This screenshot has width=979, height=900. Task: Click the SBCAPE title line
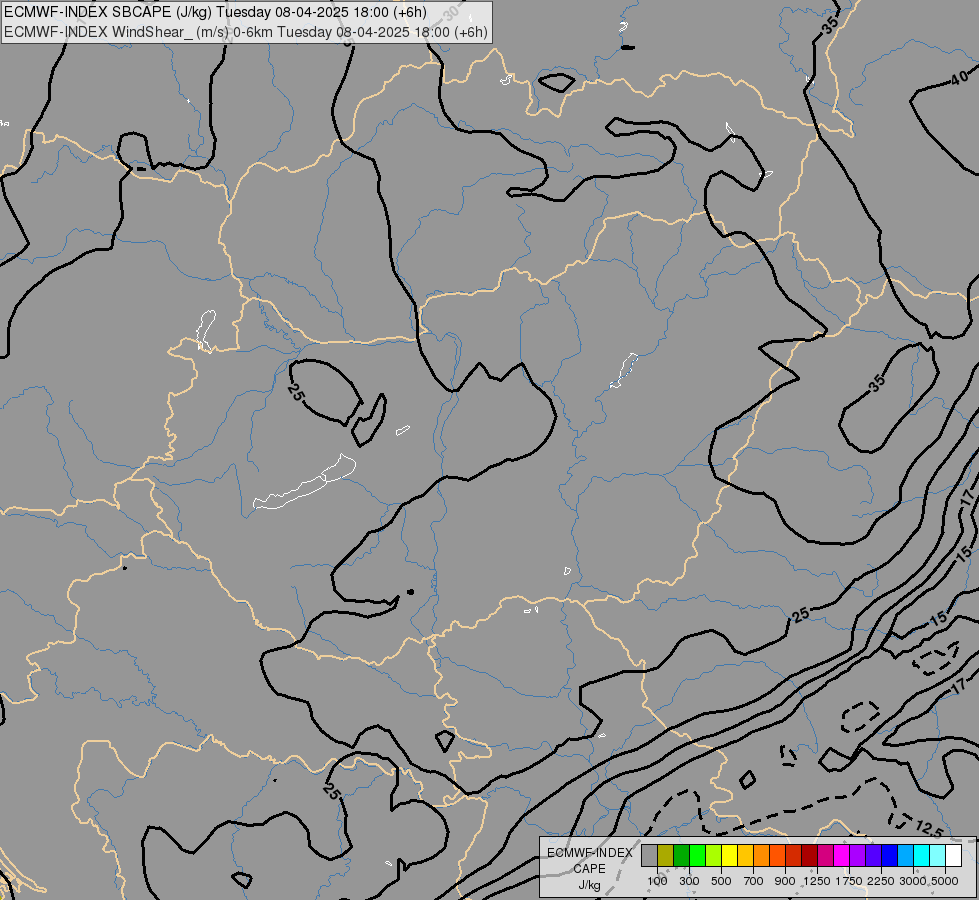(216, 12)
